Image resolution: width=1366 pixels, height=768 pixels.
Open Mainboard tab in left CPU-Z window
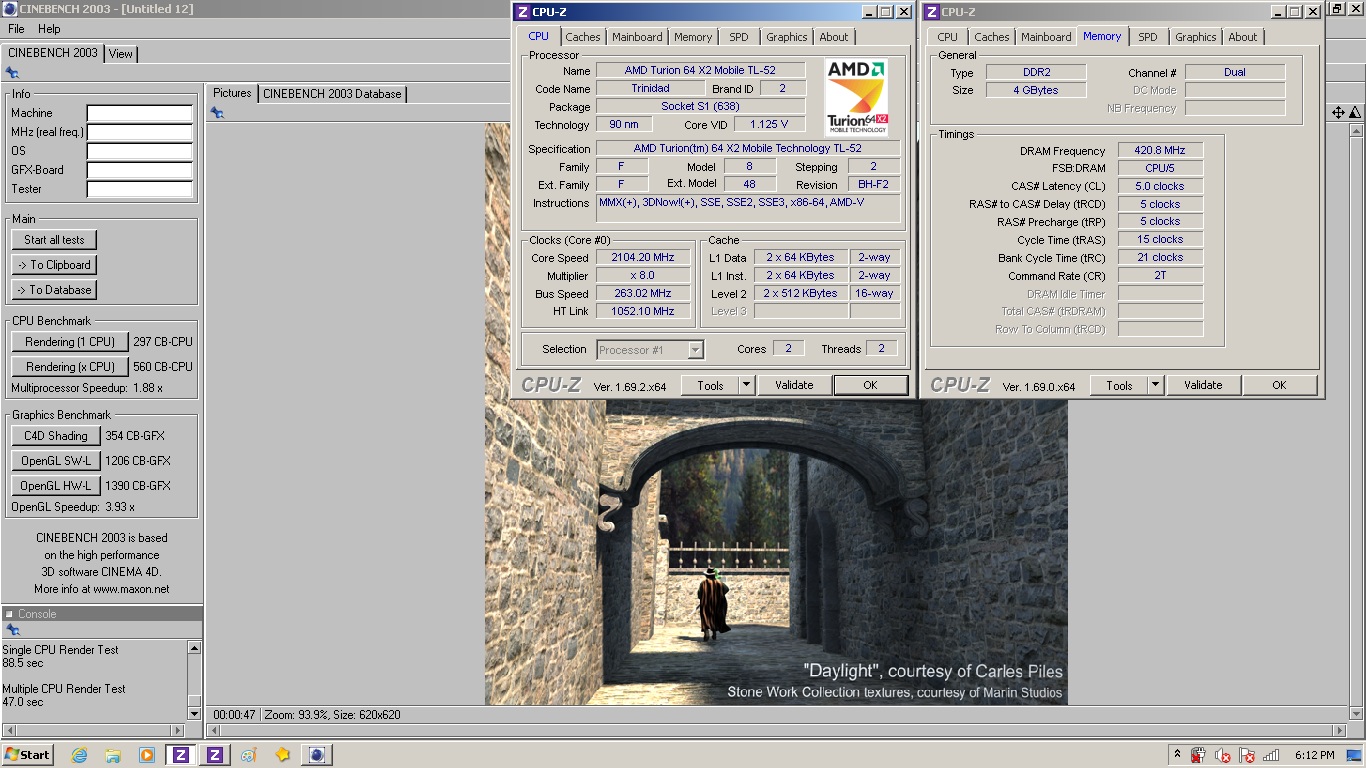pyautogui.click(x=637, y=37)
